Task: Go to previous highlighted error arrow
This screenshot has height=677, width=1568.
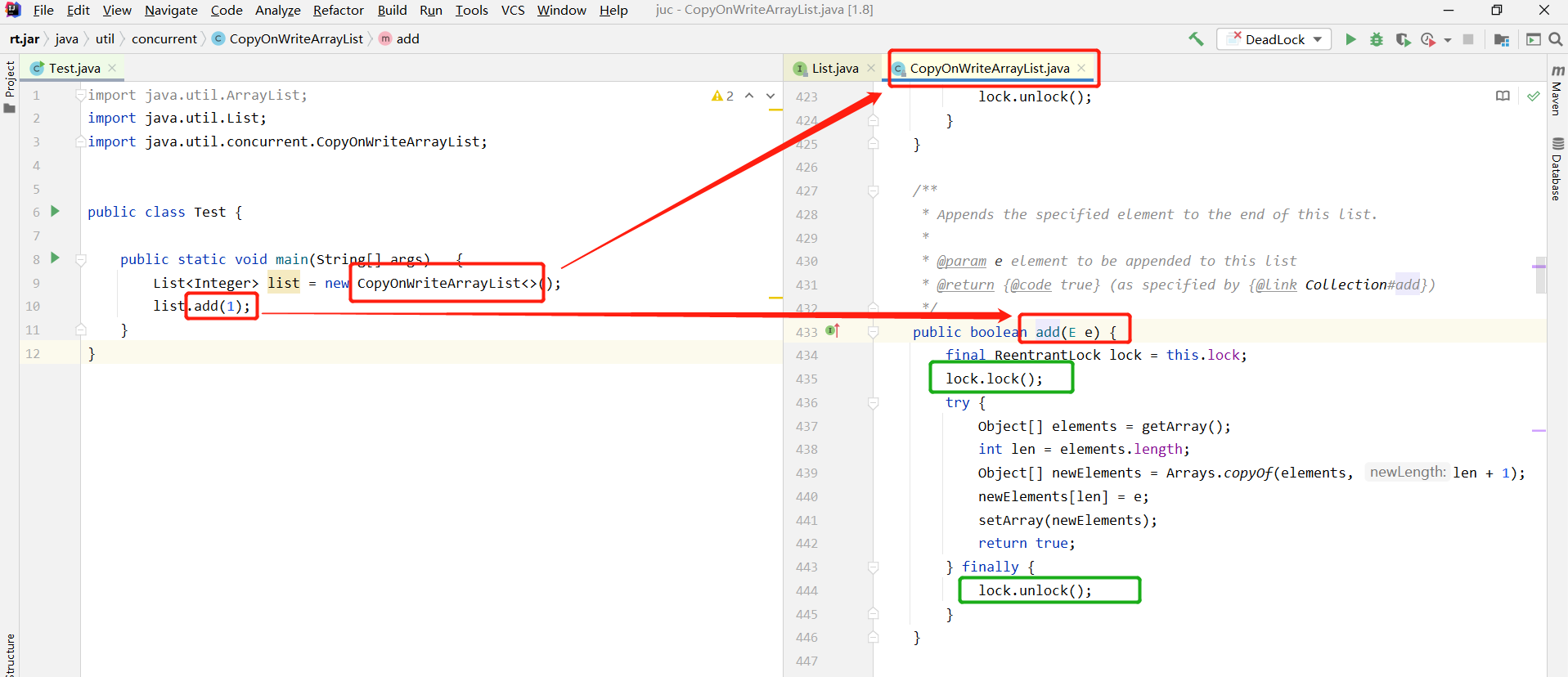Action: click(x=749, y=96)
